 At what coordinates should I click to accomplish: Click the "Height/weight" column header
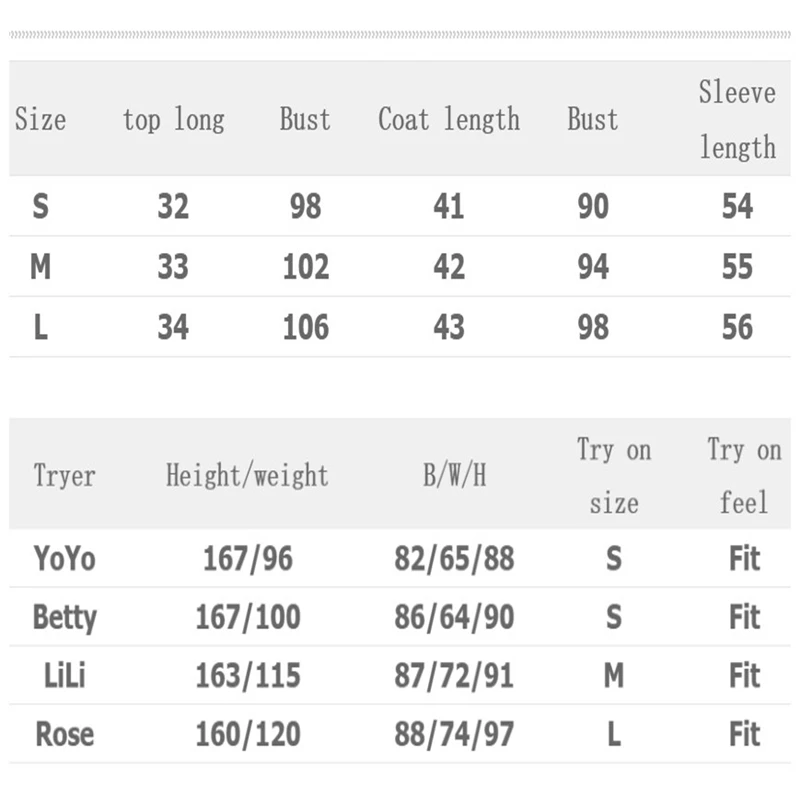(247, 475)
